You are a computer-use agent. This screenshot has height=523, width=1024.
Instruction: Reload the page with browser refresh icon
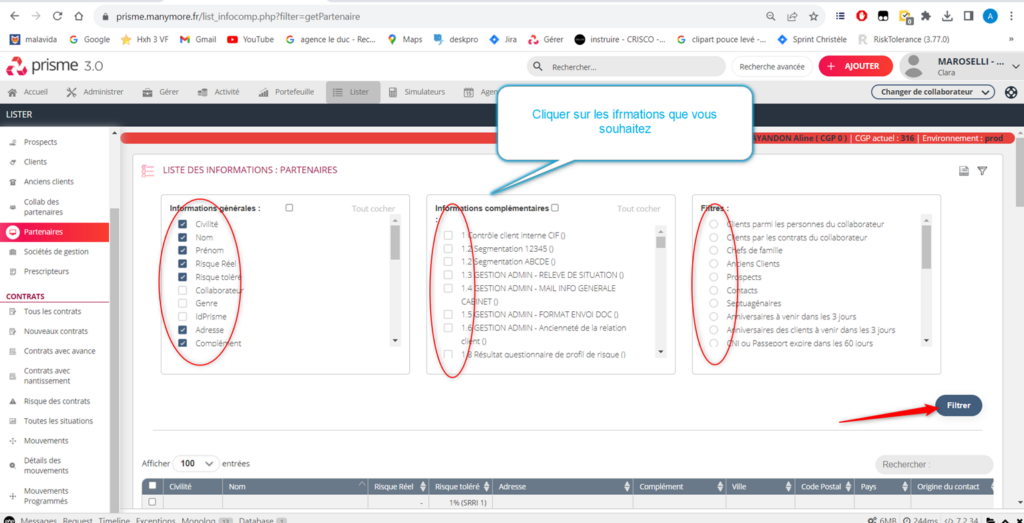pyautogui.click(x=56, y=17)
